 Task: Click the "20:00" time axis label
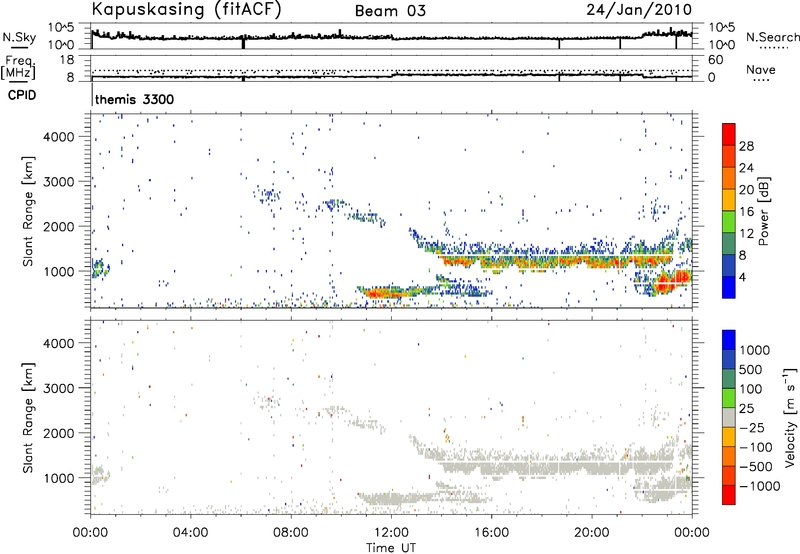592,532
